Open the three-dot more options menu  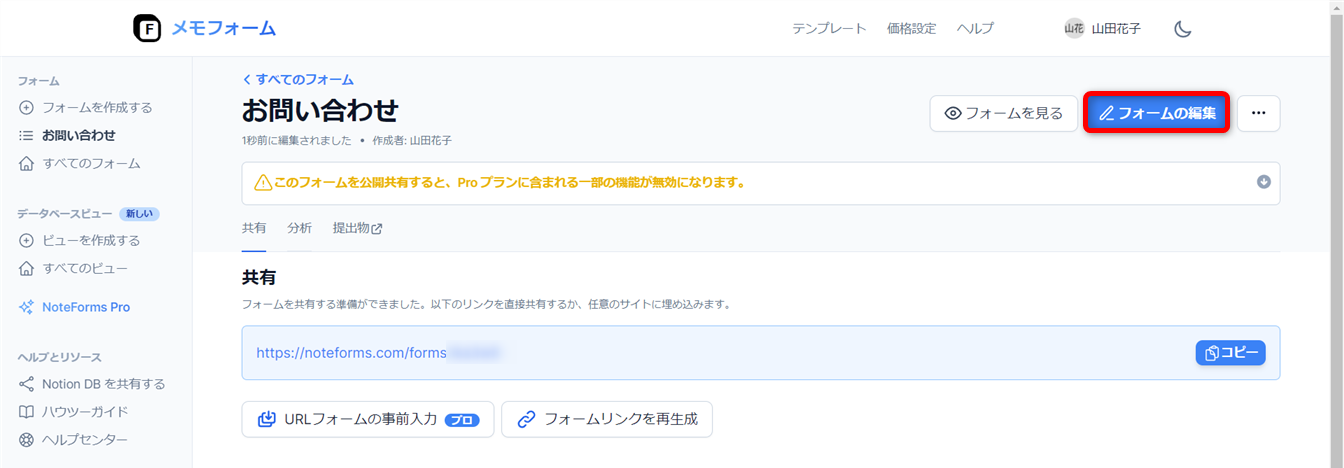(x=1258, y=113)
